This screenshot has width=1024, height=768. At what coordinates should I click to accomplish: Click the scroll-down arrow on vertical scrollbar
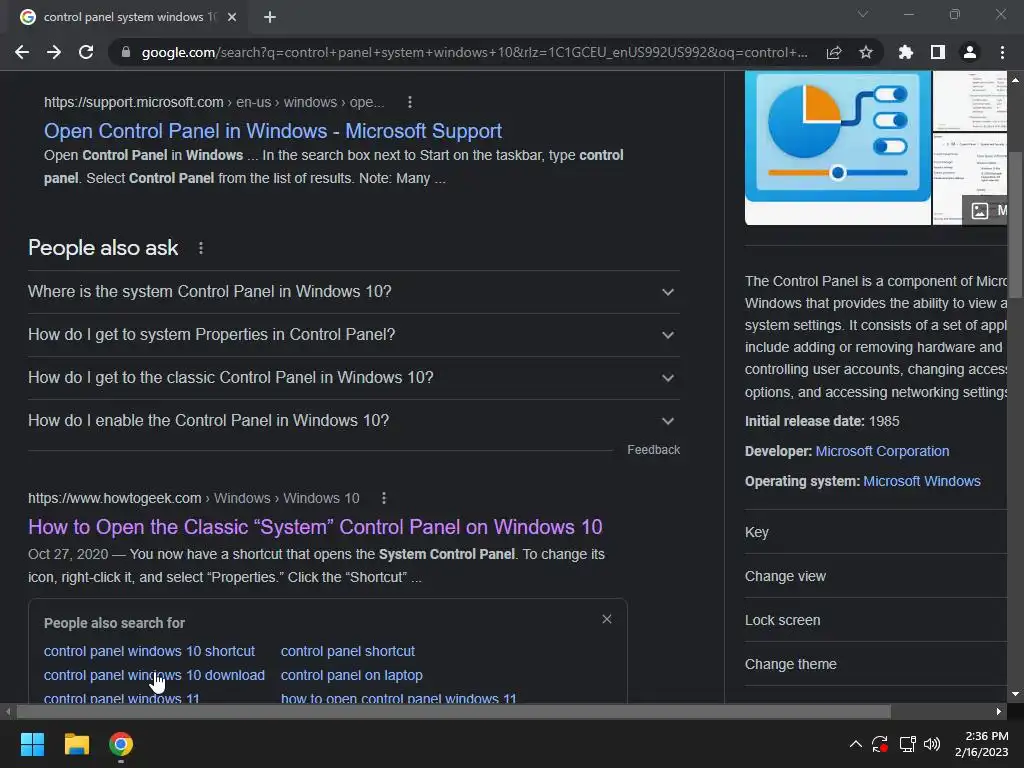click(1015, 694)
